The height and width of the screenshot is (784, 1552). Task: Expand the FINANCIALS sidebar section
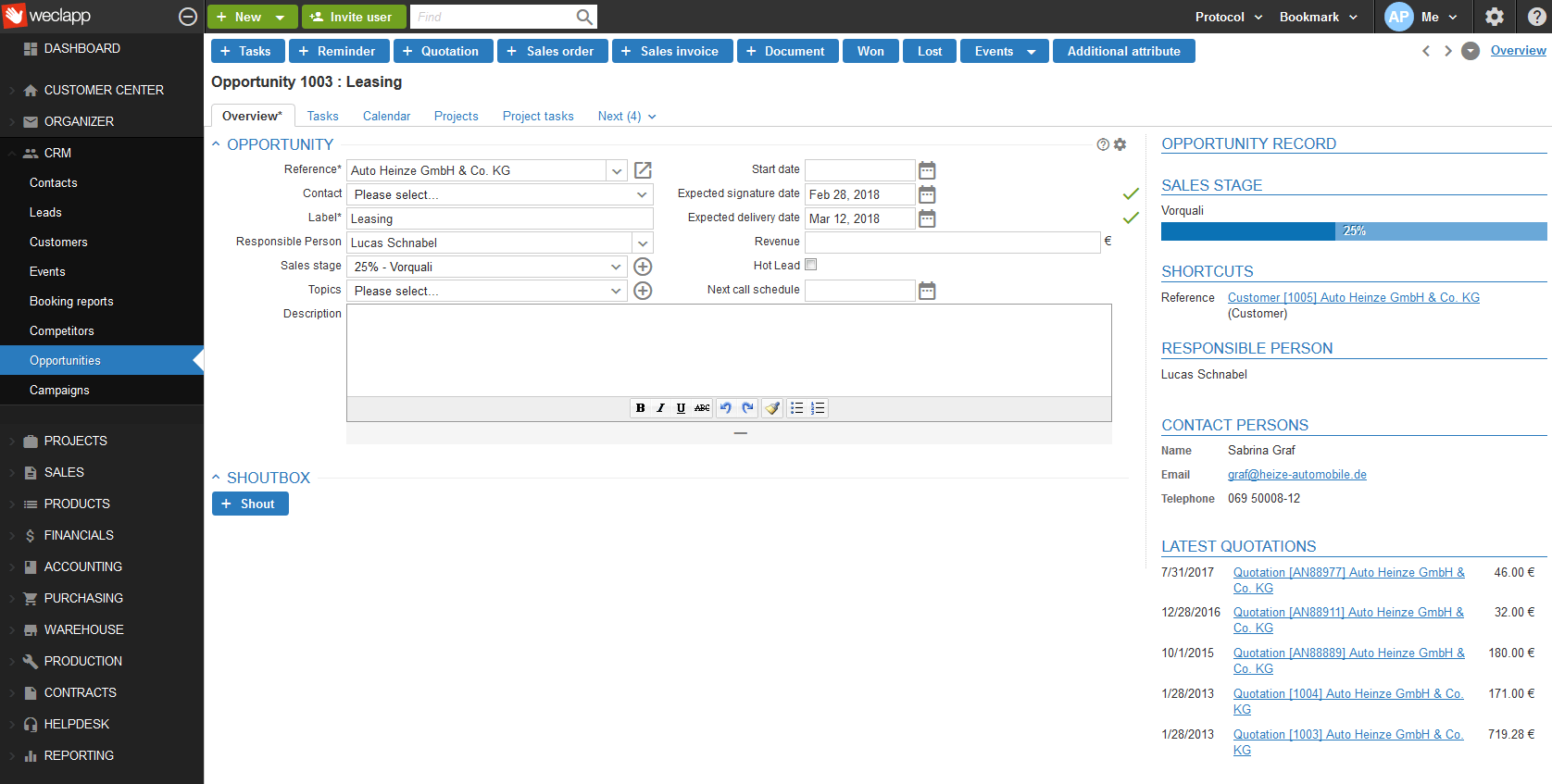tap(79, 535)
